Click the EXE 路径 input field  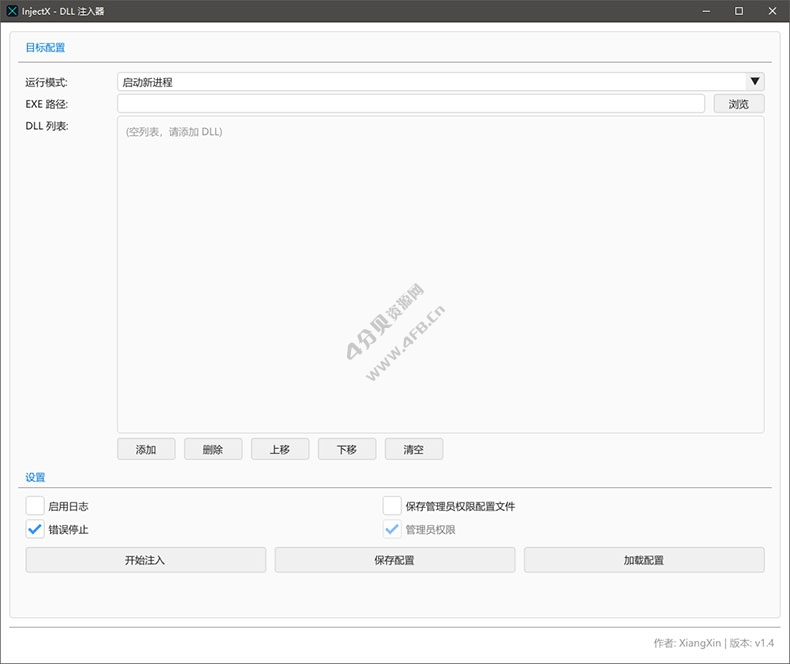coord(411,103)
